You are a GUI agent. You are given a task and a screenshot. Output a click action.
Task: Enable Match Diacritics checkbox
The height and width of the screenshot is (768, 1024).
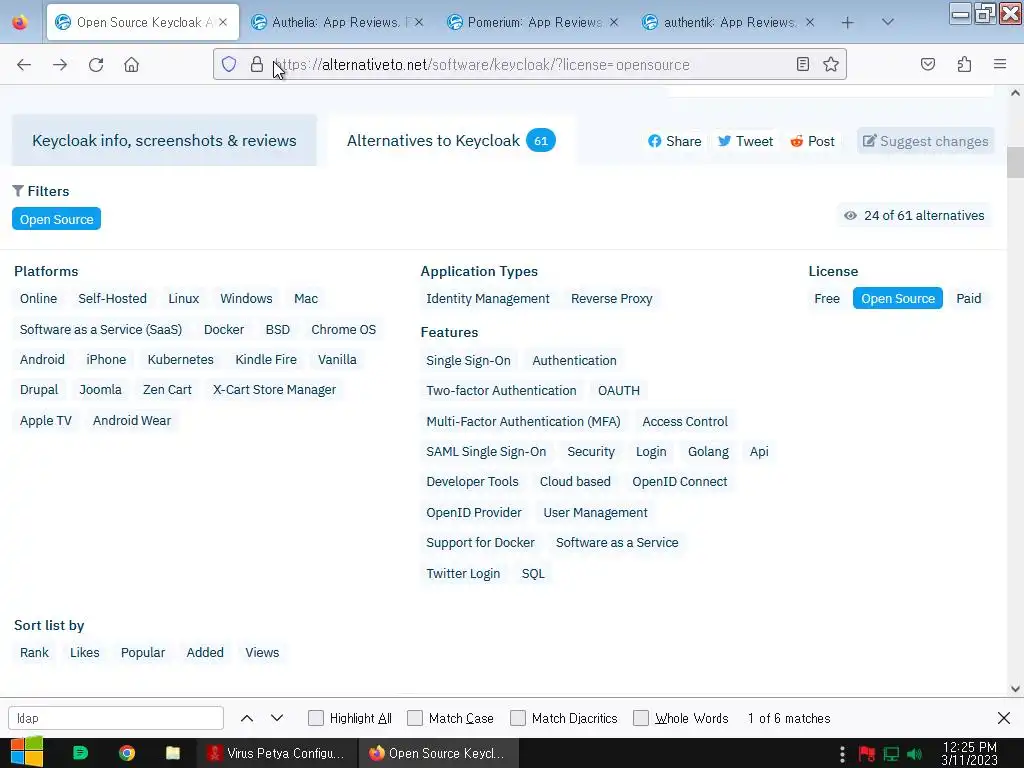point(518,718)
